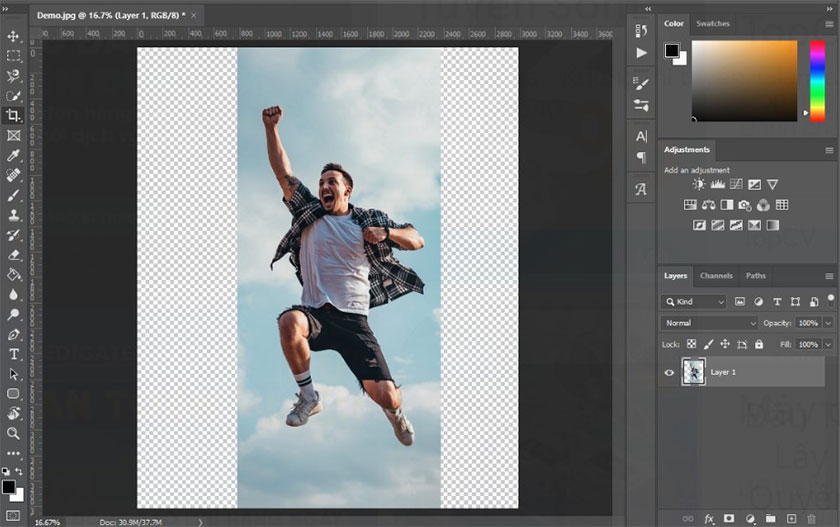Viewport: 840px width, 527px height.
Task: Open the Layers panel menu
Action: (829, 276)
